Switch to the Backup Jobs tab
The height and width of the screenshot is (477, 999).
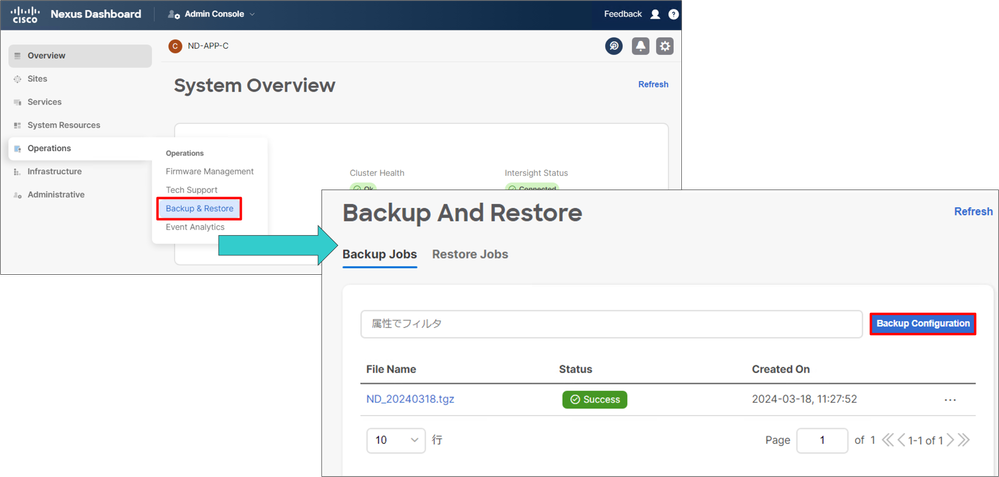pos(380,254)
